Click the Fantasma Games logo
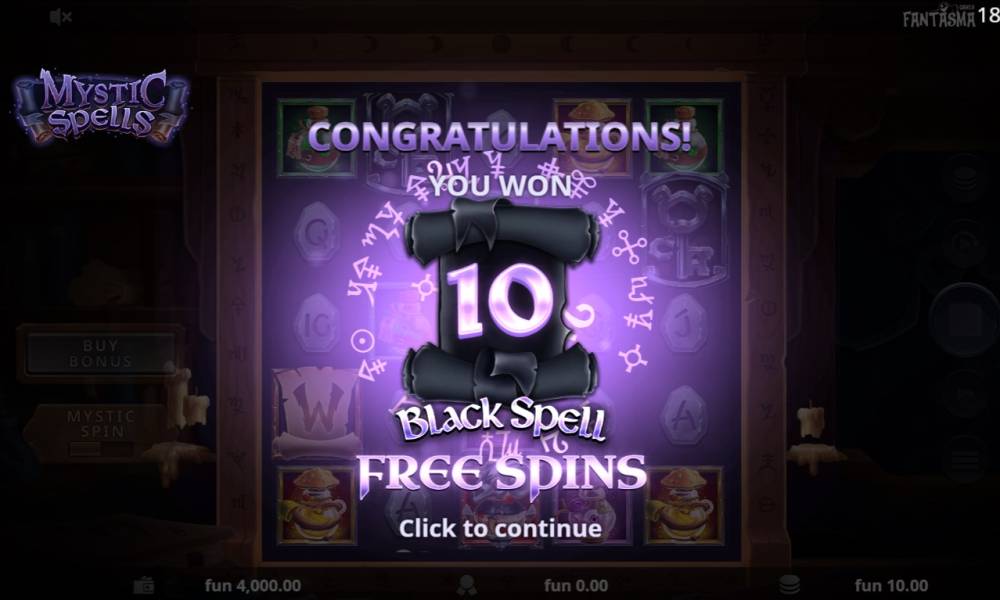The image size is (1000, 600). 939,17
